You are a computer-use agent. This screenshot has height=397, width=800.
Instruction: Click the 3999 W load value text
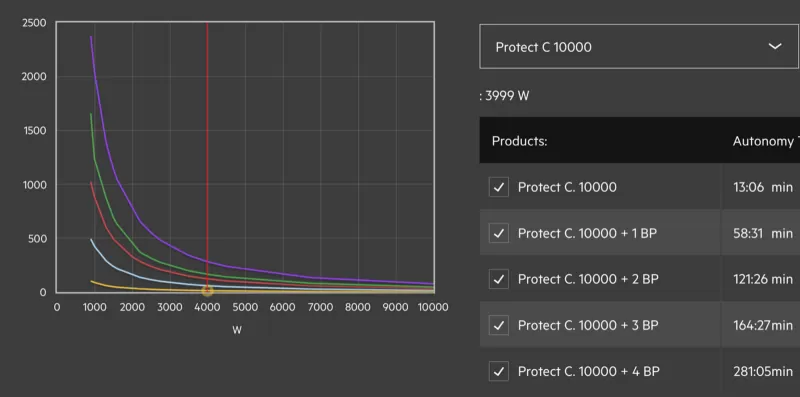(x=507, y=96)
